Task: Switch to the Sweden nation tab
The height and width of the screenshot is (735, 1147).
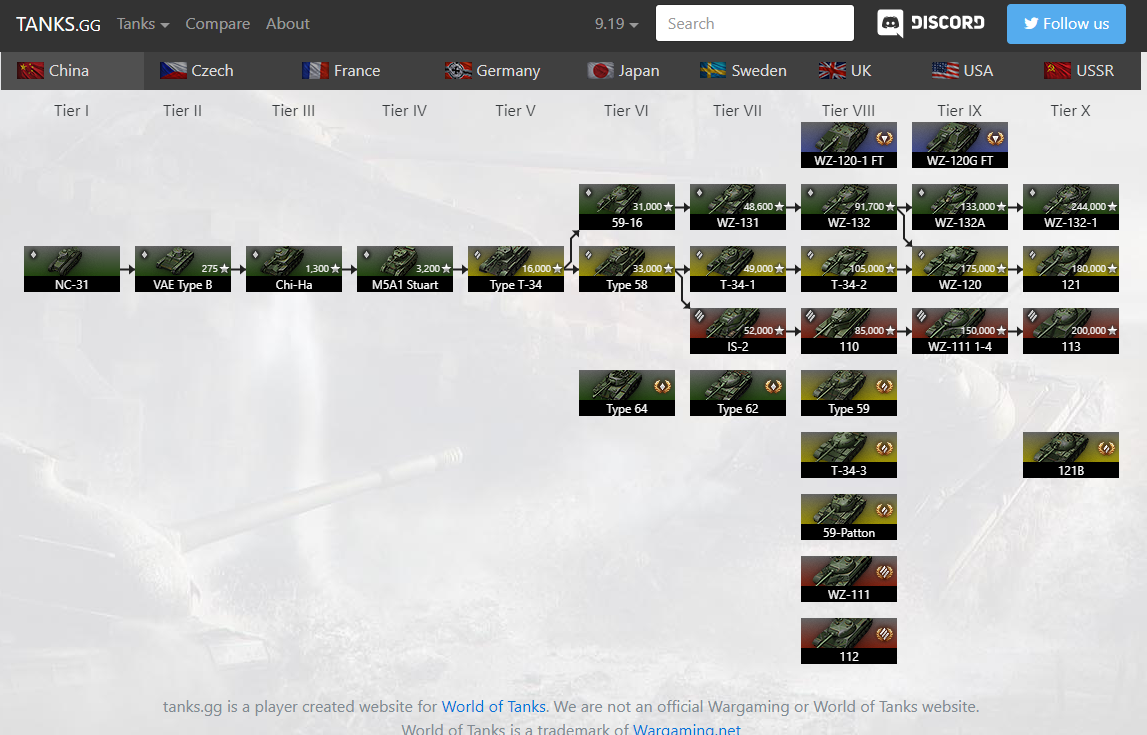Action: (743, 71)
